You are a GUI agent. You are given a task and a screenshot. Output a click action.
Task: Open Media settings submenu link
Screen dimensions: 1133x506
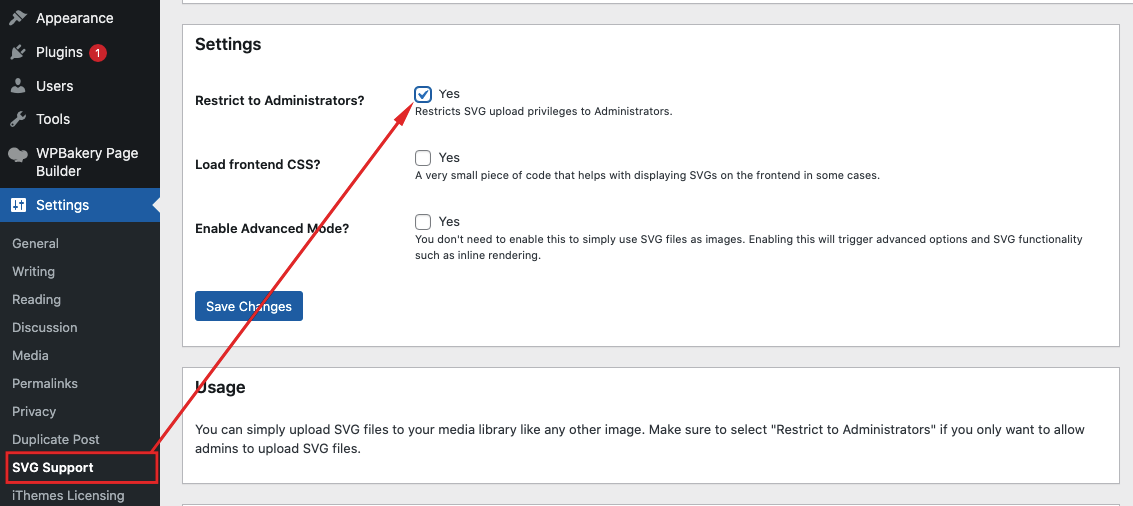(x=30, y=355)
